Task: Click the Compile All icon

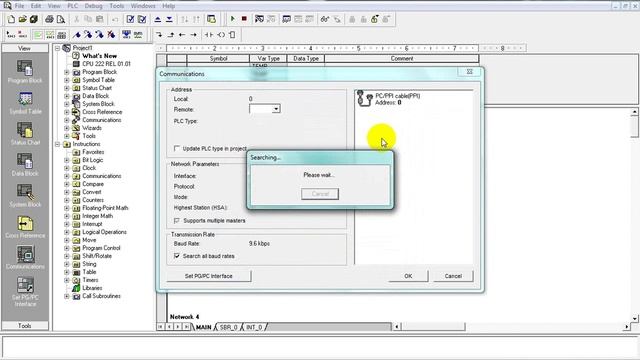Action: 142,19
